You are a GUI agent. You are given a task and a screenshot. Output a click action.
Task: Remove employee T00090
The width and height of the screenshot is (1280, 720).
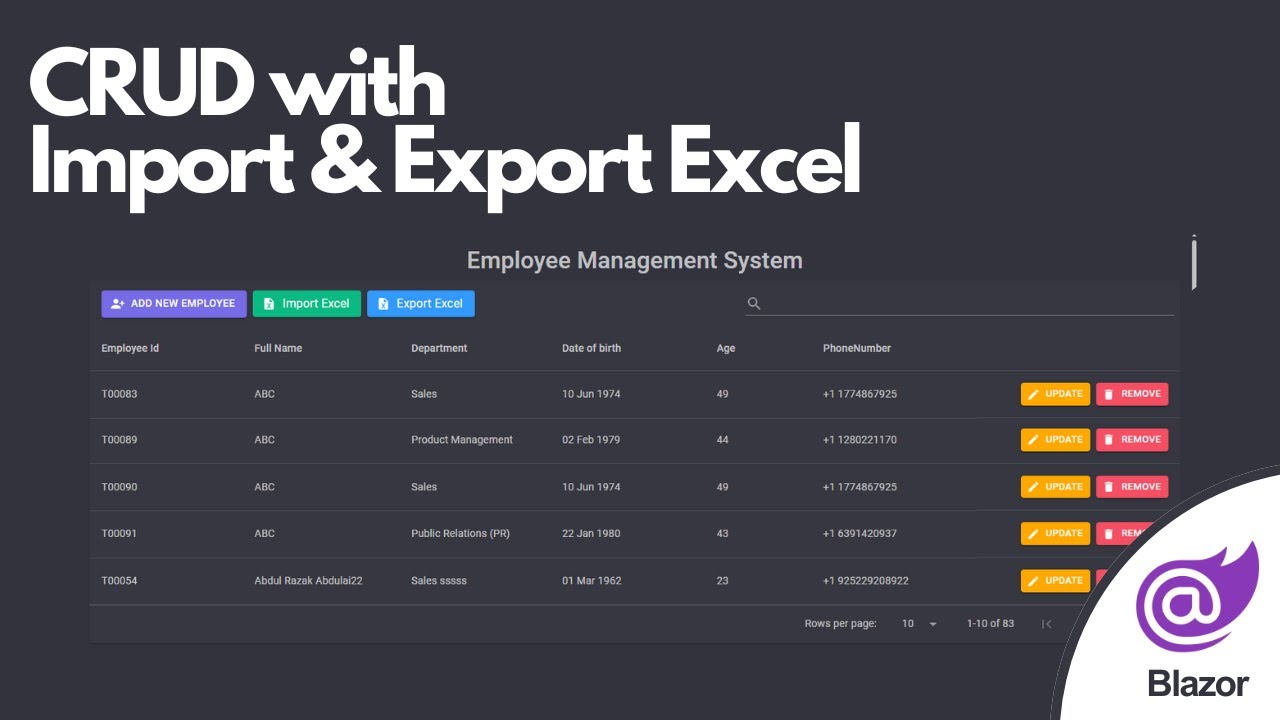(x=1132, y=487)
